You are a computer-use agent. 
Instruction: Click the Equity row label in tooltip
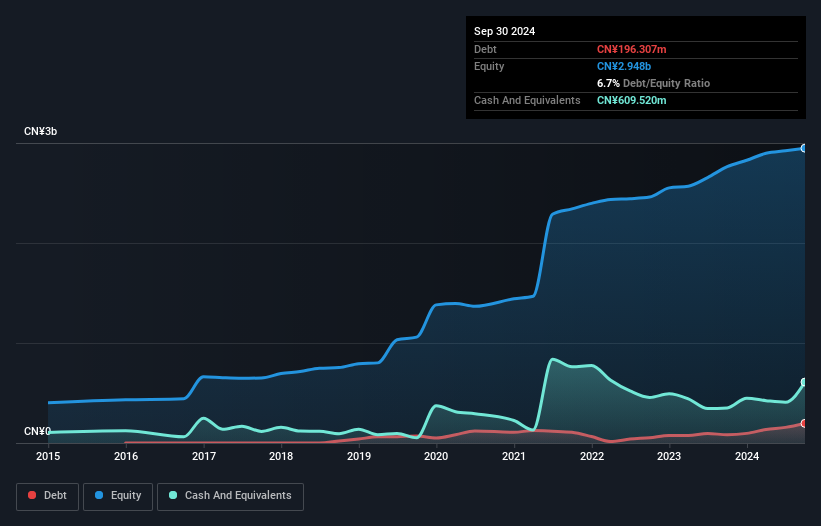tap(489, 66)
